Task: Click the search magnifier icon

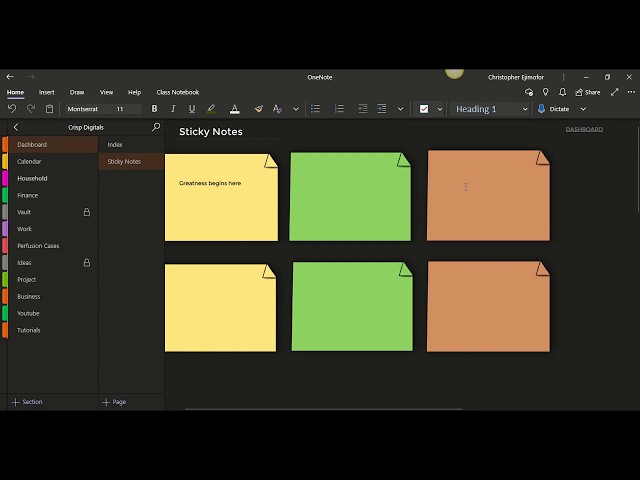Action: point(156,127)
